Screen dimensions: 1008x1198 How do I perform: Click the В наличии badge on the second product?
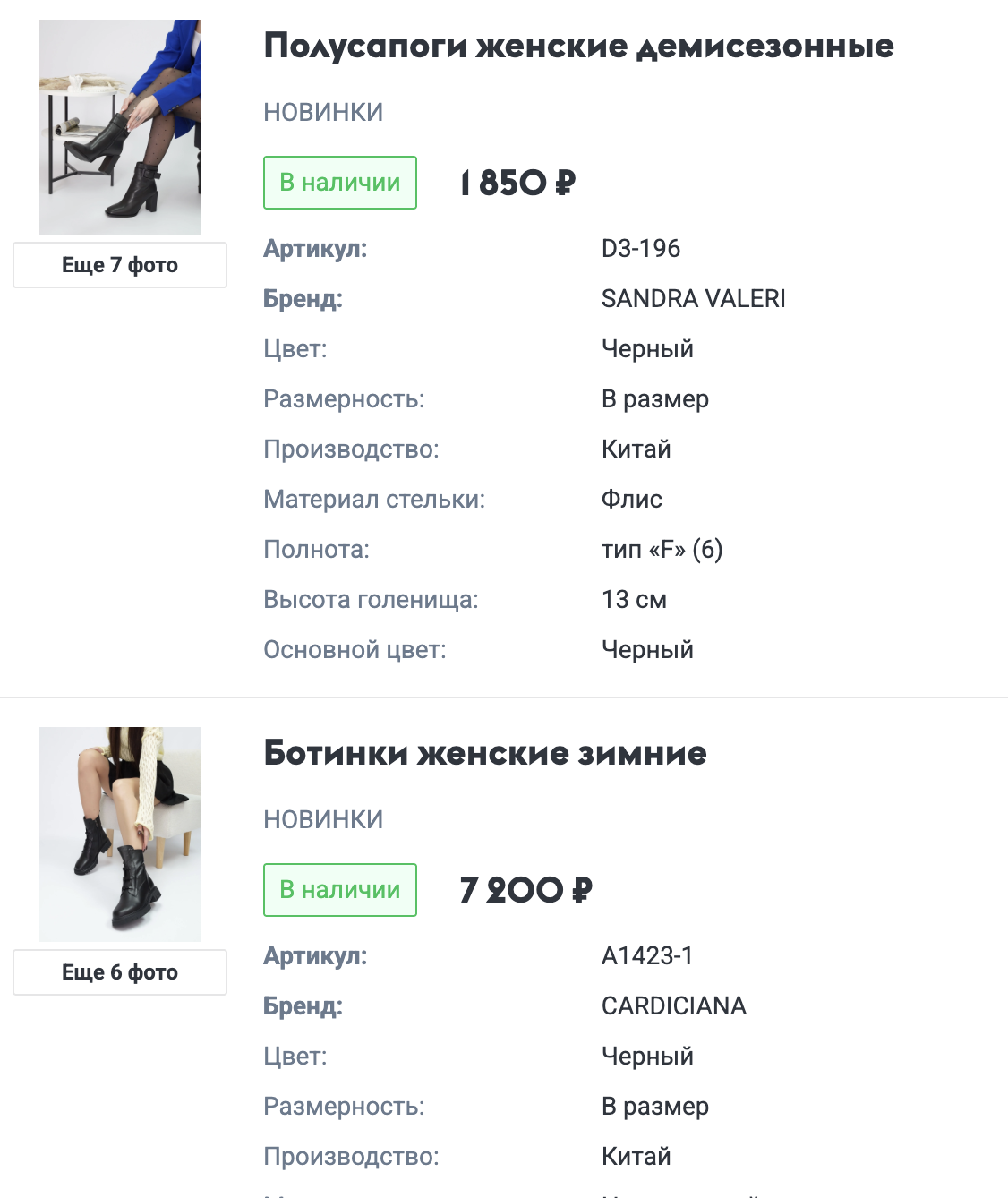339,889
